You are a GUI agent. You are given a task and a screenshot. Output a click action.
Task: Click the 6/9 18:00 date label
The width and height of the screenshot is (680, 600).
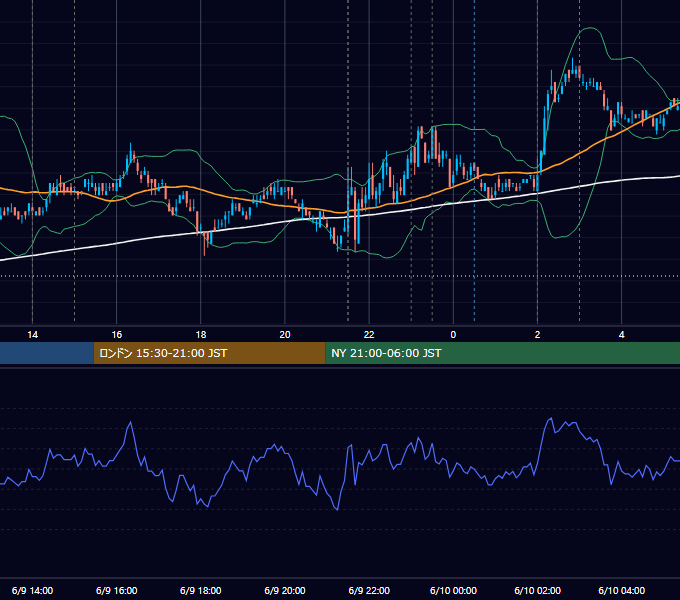click(201, 590)
